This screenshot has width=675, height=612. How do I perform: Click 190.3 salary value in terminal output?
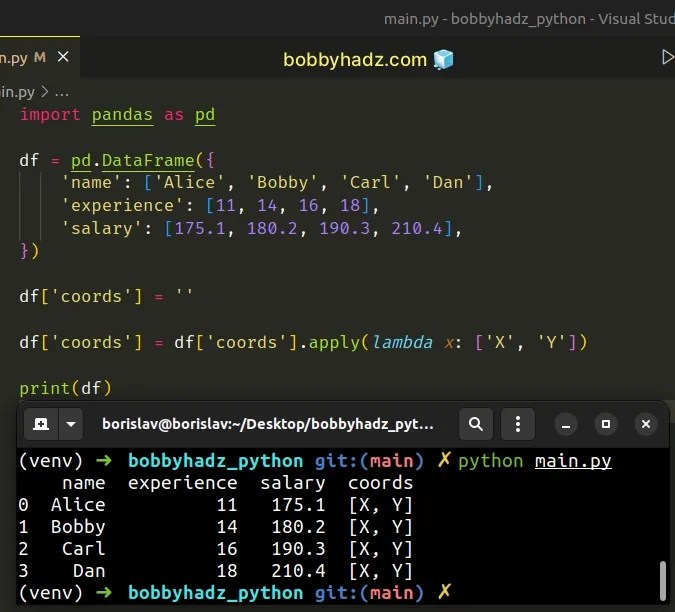[x=298, y=549]
